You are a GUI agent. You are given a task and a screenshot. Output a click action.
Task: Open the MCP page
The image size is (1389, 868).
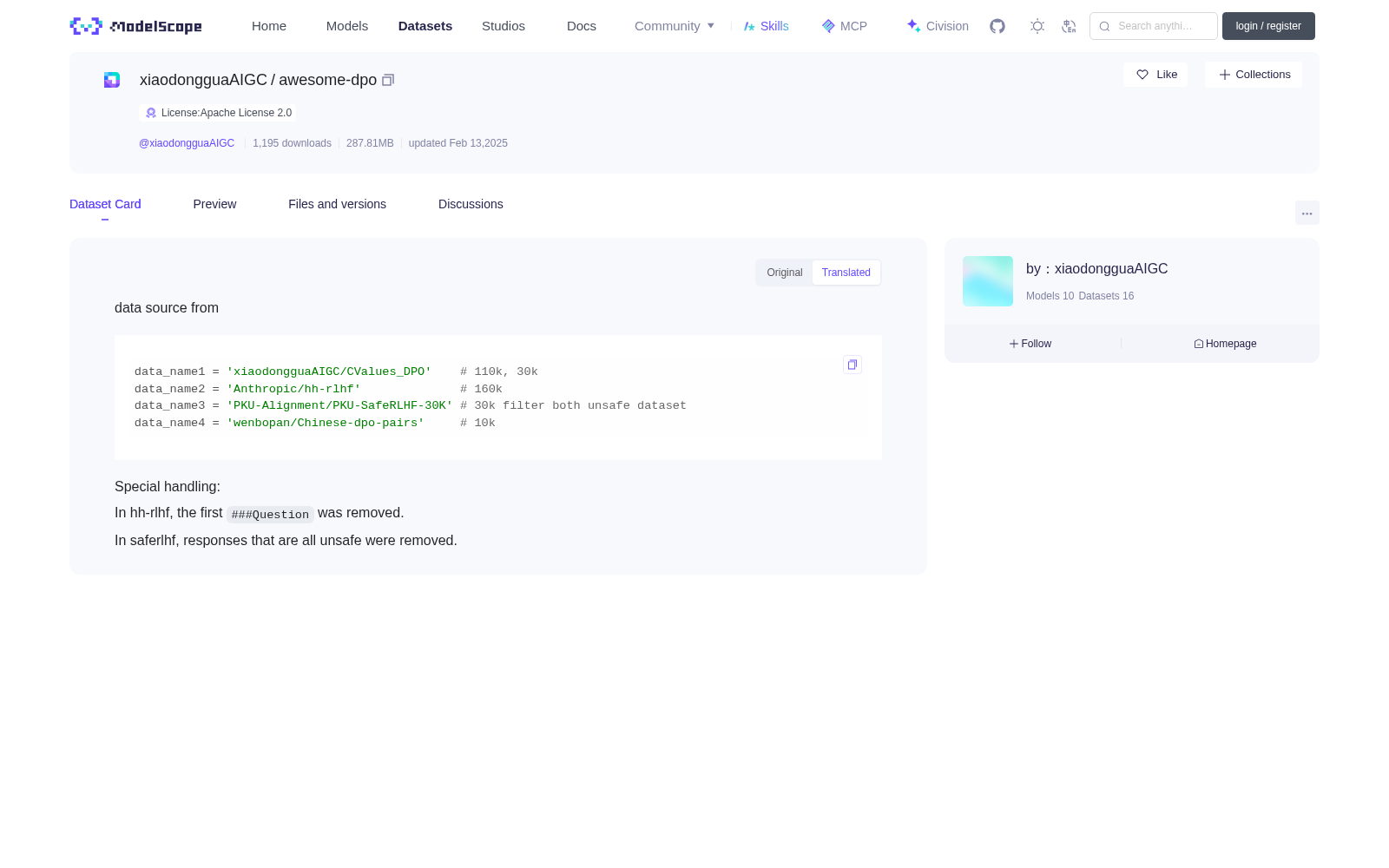coord(844,26)
